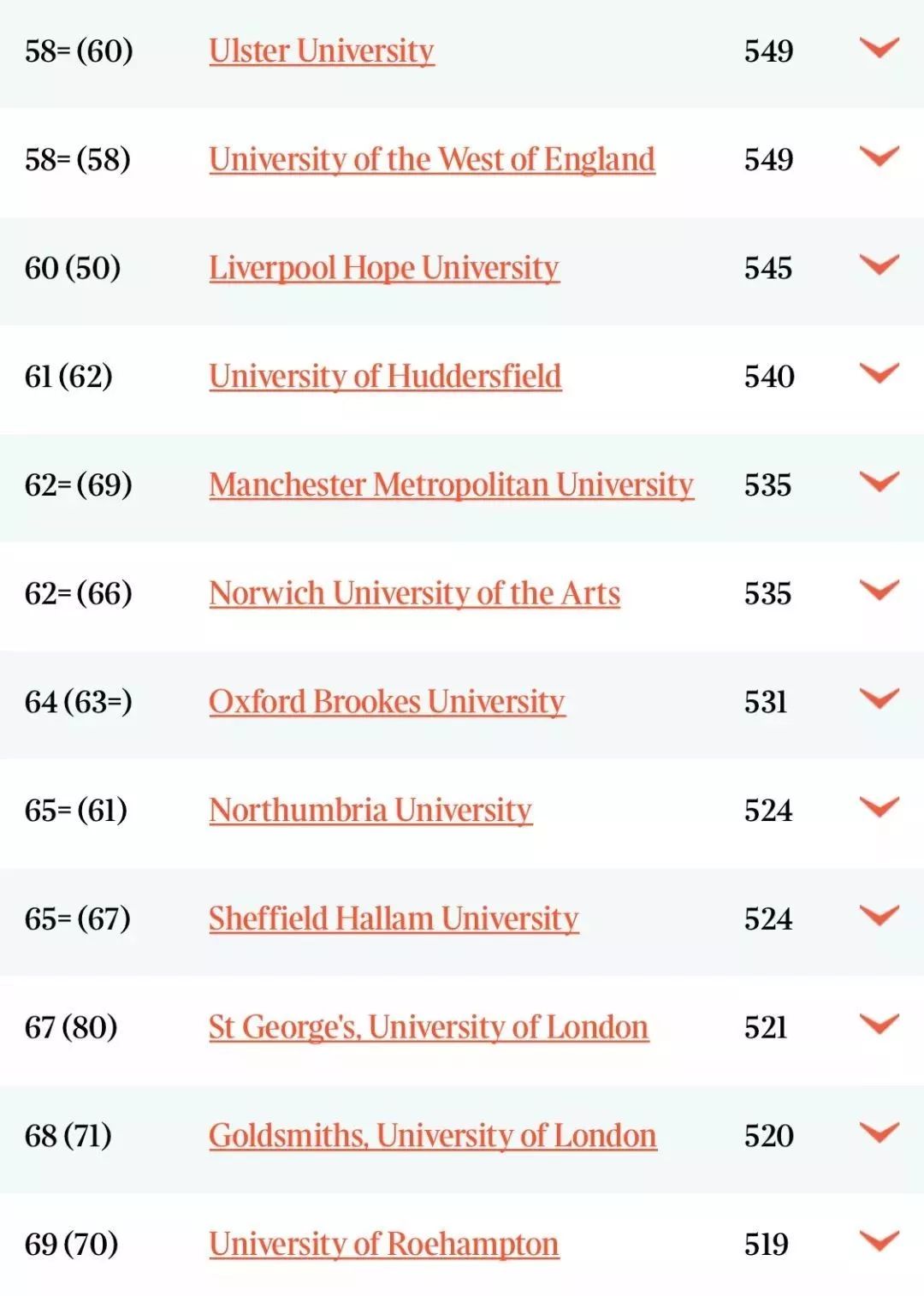Expand the Ulster University row chevron
This screenshot has height=1296, width=924.
pyautogui.click(x=880, y=48)
